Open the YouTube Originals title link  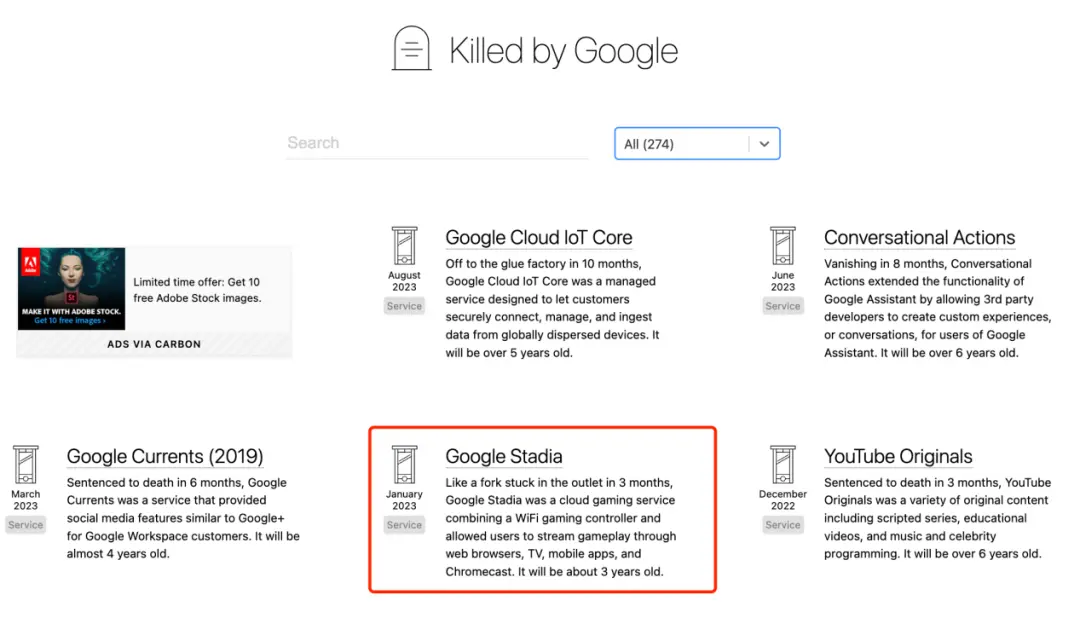point(898,456)
